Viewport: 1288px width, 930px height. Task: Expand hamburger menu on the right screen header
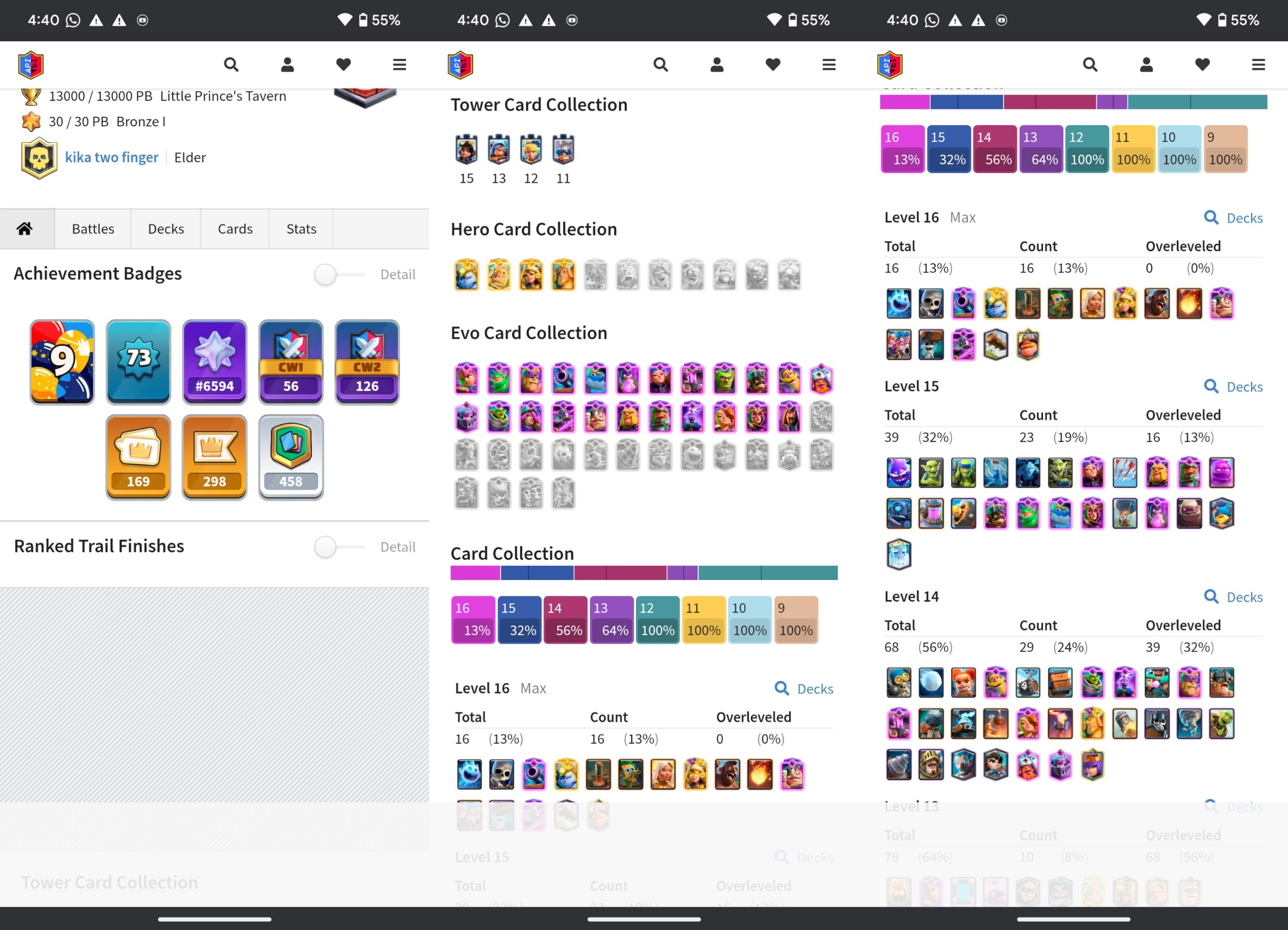point(1258,65)
